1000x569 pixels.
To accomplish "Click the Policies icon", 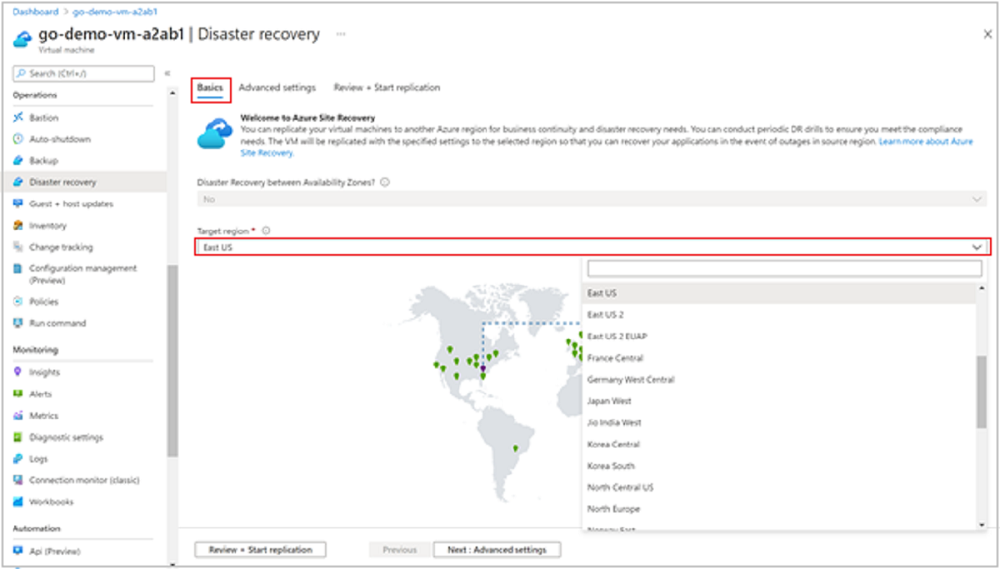I will 18,301.
